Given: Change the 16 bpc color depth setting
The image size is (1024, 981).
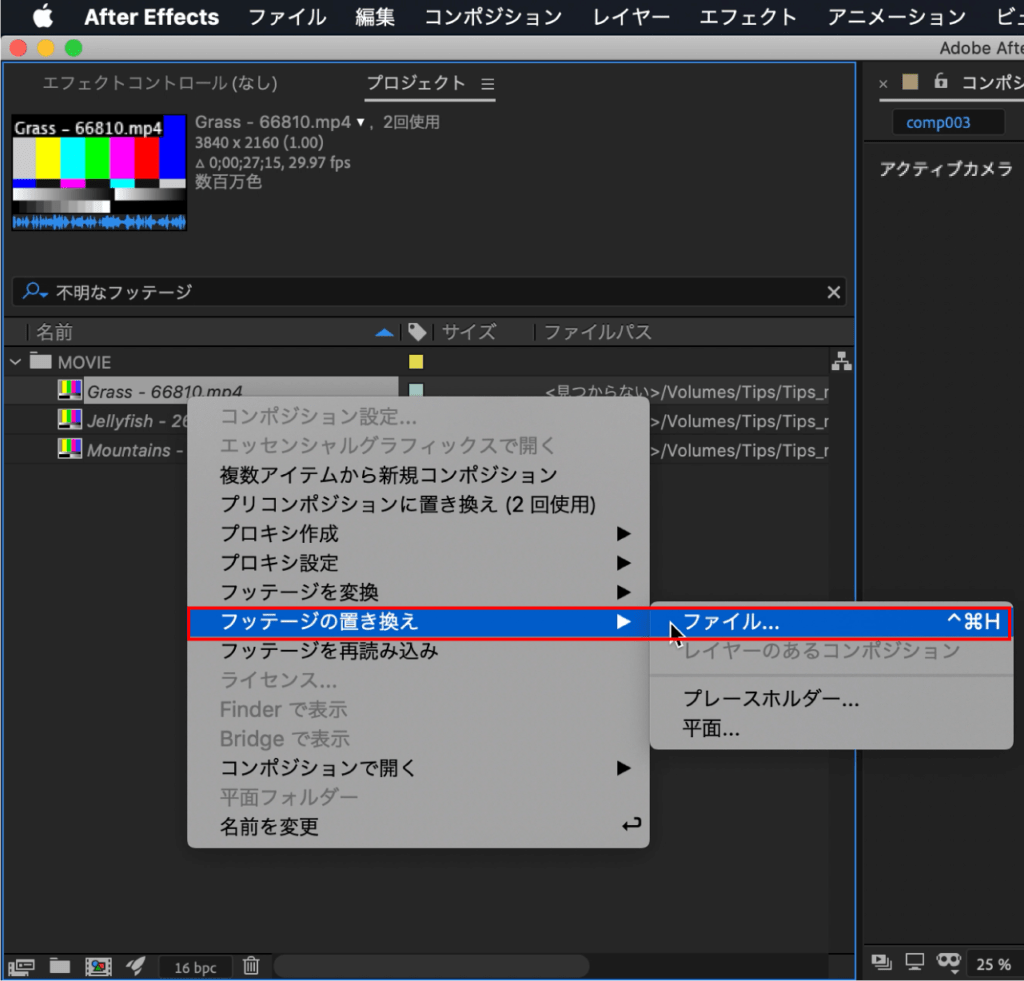Looking at the screenshot, I should tap(195, 967).
